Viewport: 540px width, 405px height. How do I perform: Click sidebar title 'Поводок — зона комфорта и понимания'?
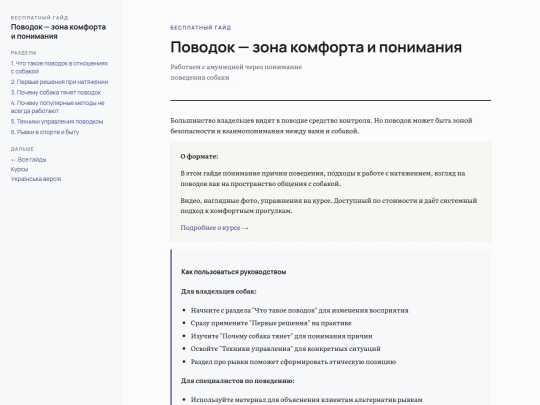click(x=58, y=32)
